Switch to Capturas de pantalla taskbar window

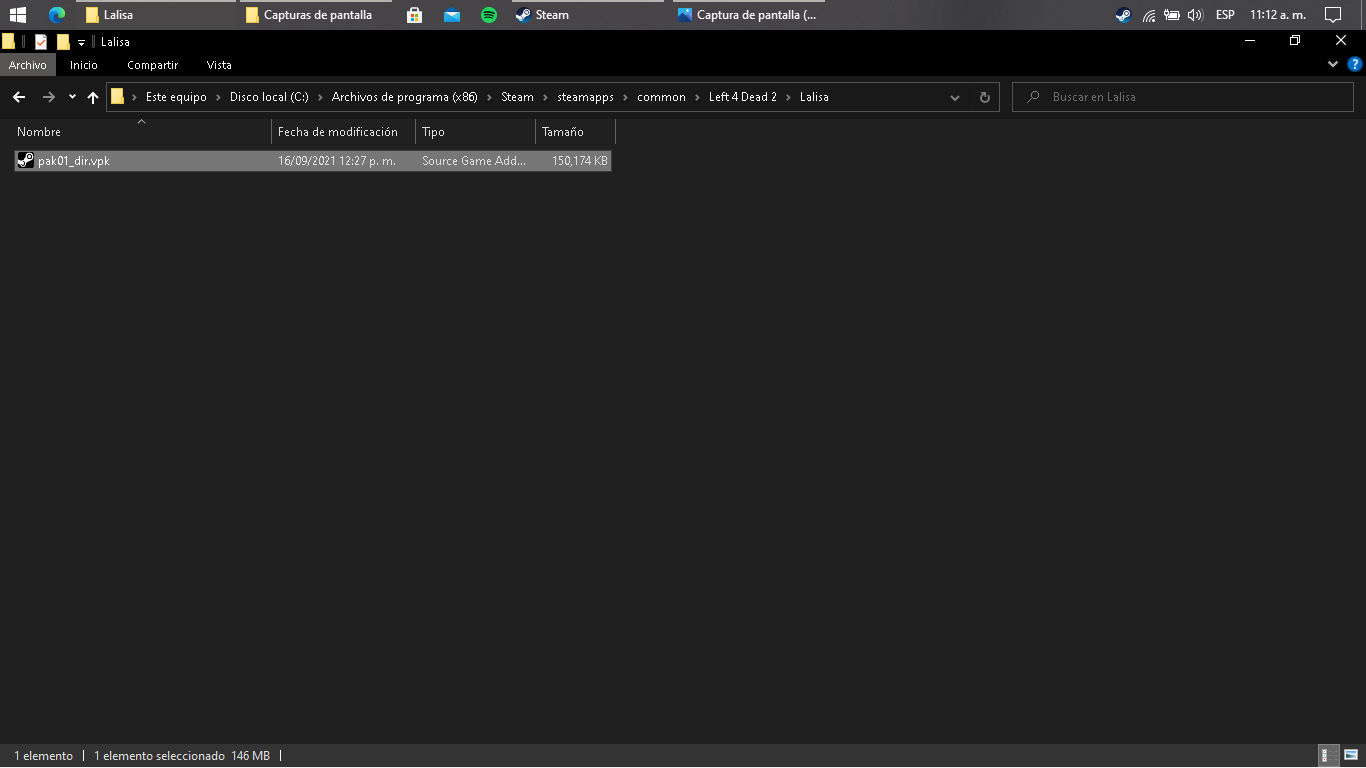click(x=316, y=15)
